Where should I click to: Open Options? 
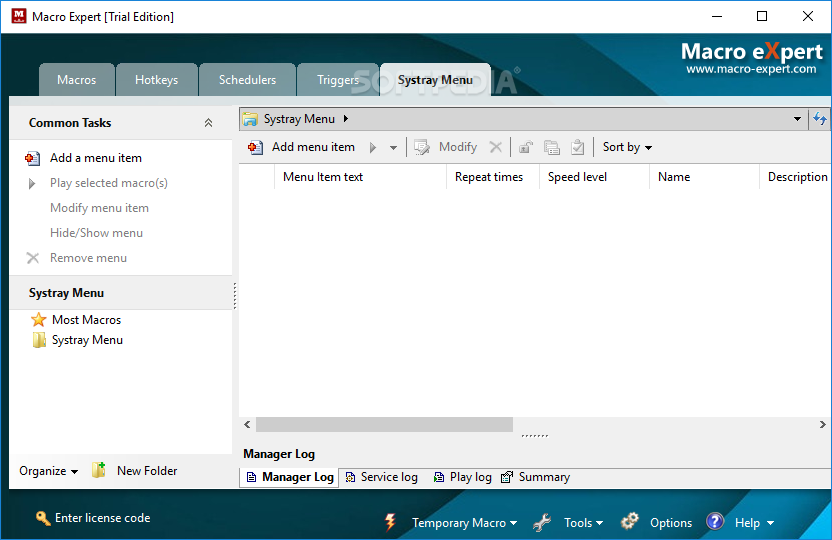coord(671,522)
